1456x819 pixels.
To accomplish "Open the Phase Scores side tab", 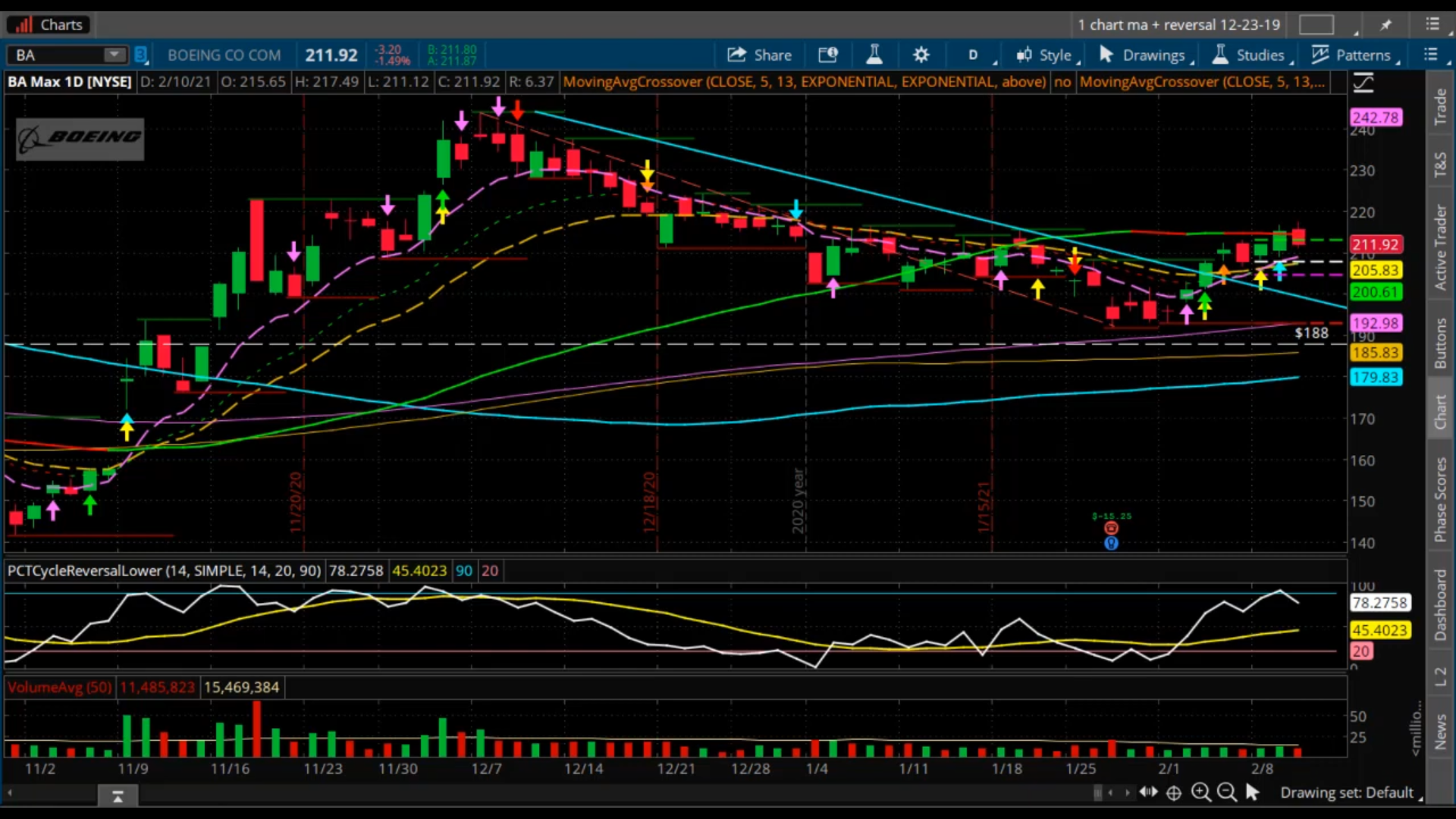I will 1441,500.
